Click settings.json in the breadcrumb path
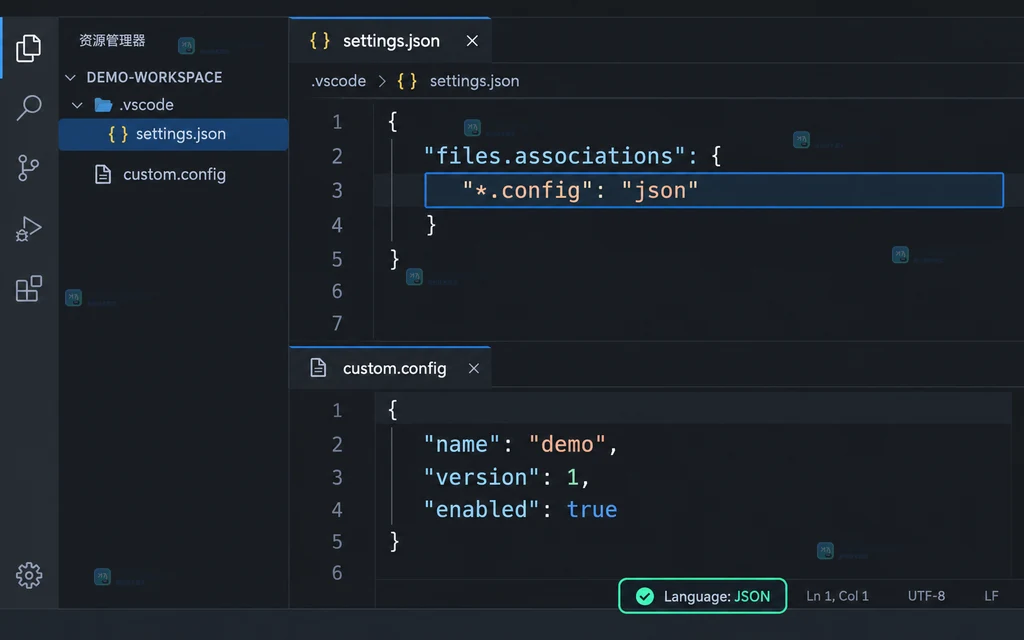 coord(474,81)
